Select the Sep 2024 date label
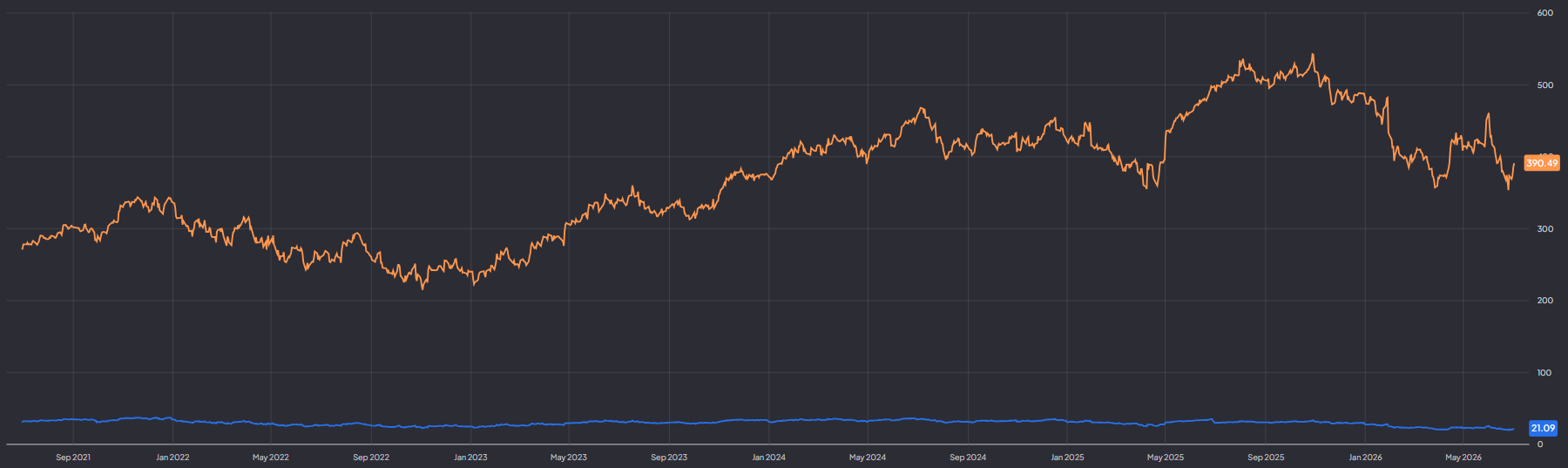 point(968,458)
